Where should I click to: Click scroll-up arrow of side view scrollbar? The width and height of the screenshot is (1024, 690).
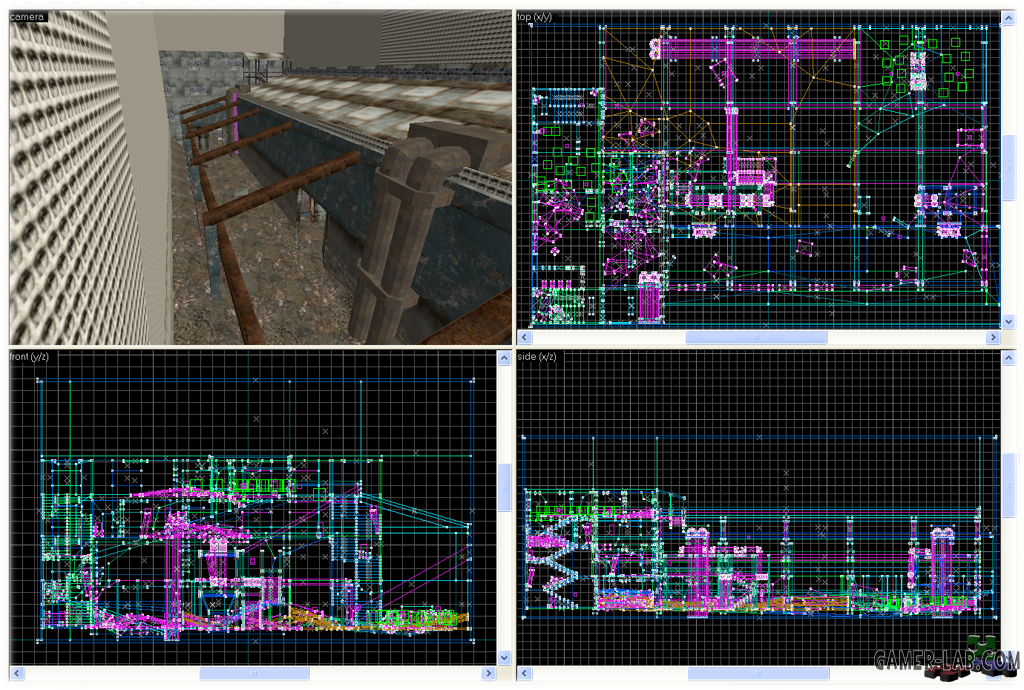1009,358
